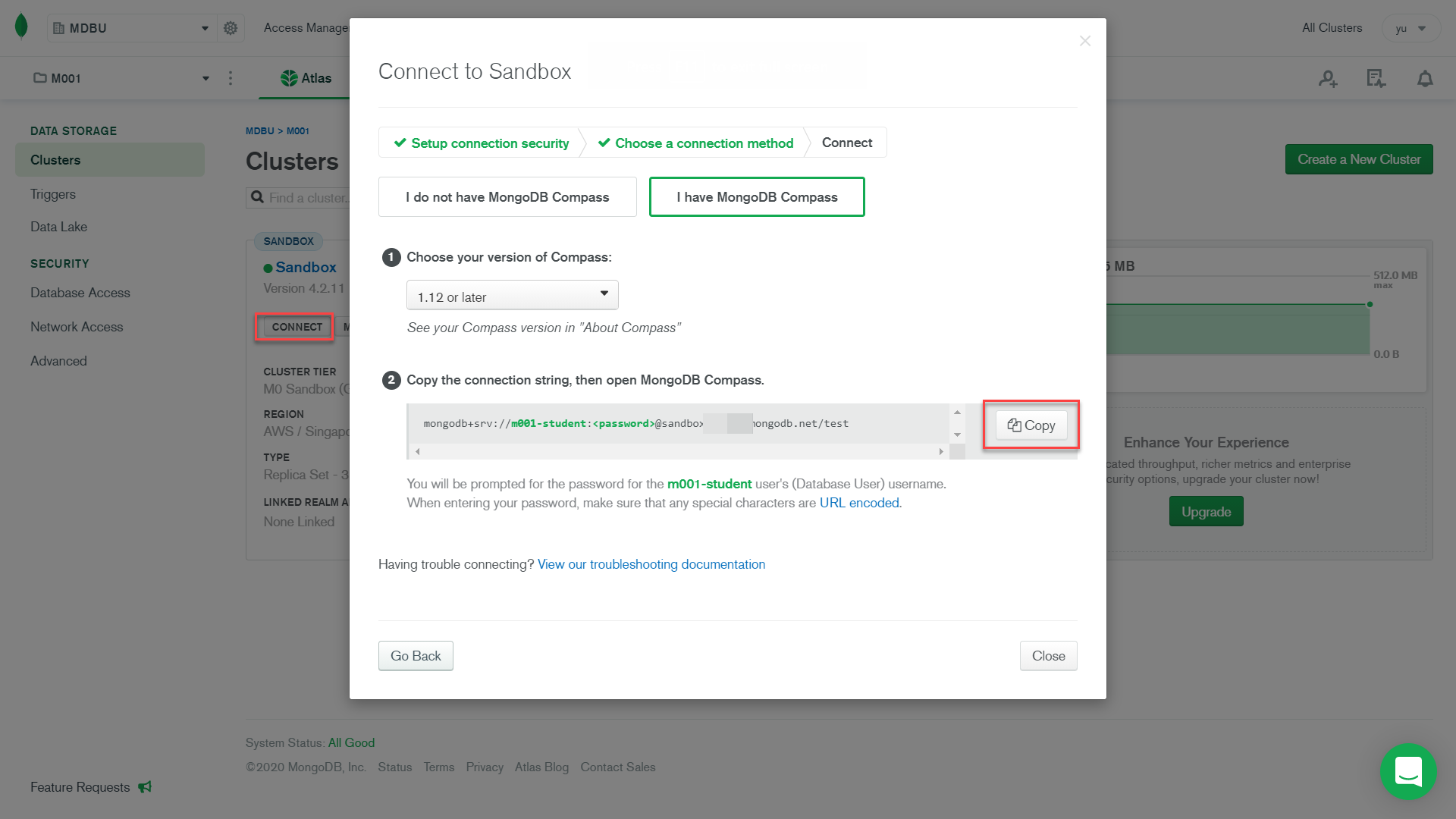The image size is (1456, 819).
Task: Go to Setup connection security step
Action: click(482, 143)
